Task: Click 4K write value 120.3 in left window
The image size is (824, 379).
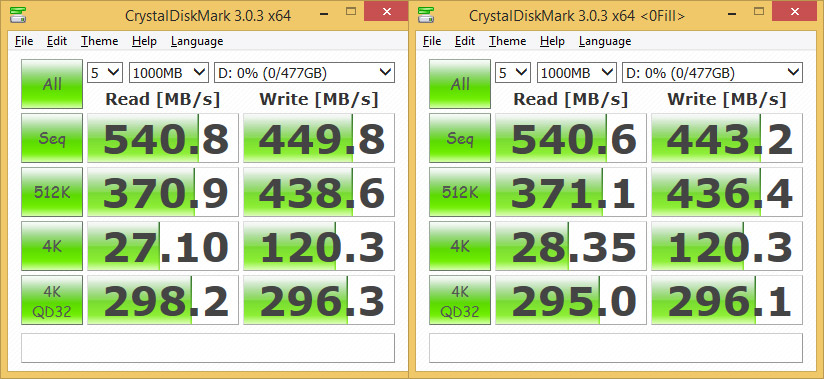Action: click(x=319, y=246)
